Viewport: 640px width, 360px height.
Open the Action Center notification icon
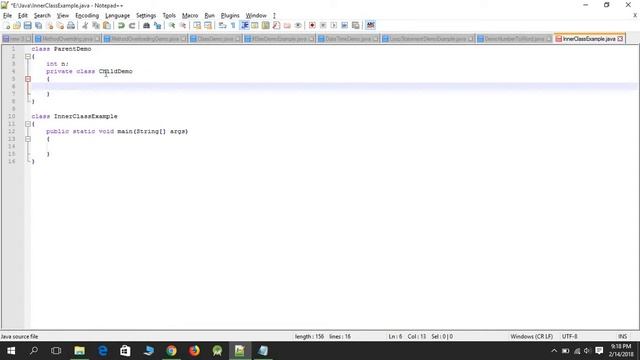click(599, 351)
